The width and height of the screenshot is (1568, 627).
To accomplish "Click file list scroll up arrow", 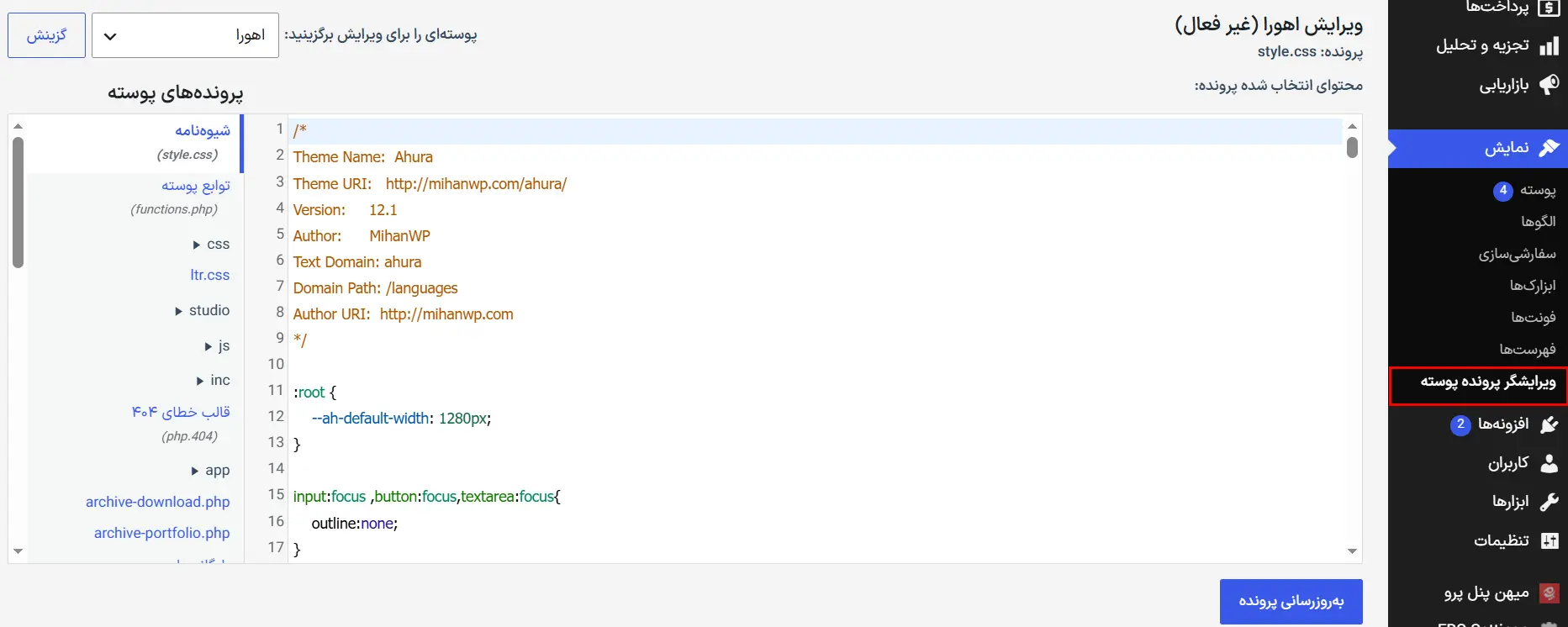I will tap(18, 126).
